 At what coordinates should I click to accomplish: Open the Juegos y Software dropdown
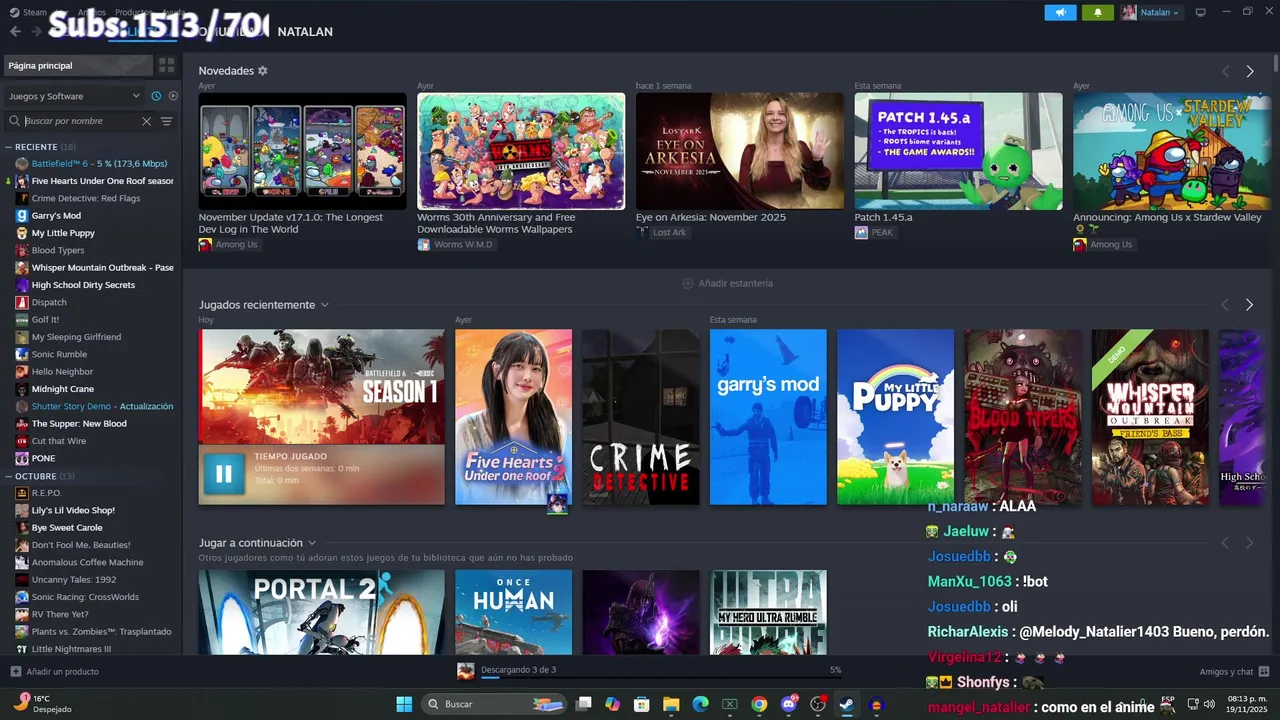click(x=75, y=96)
